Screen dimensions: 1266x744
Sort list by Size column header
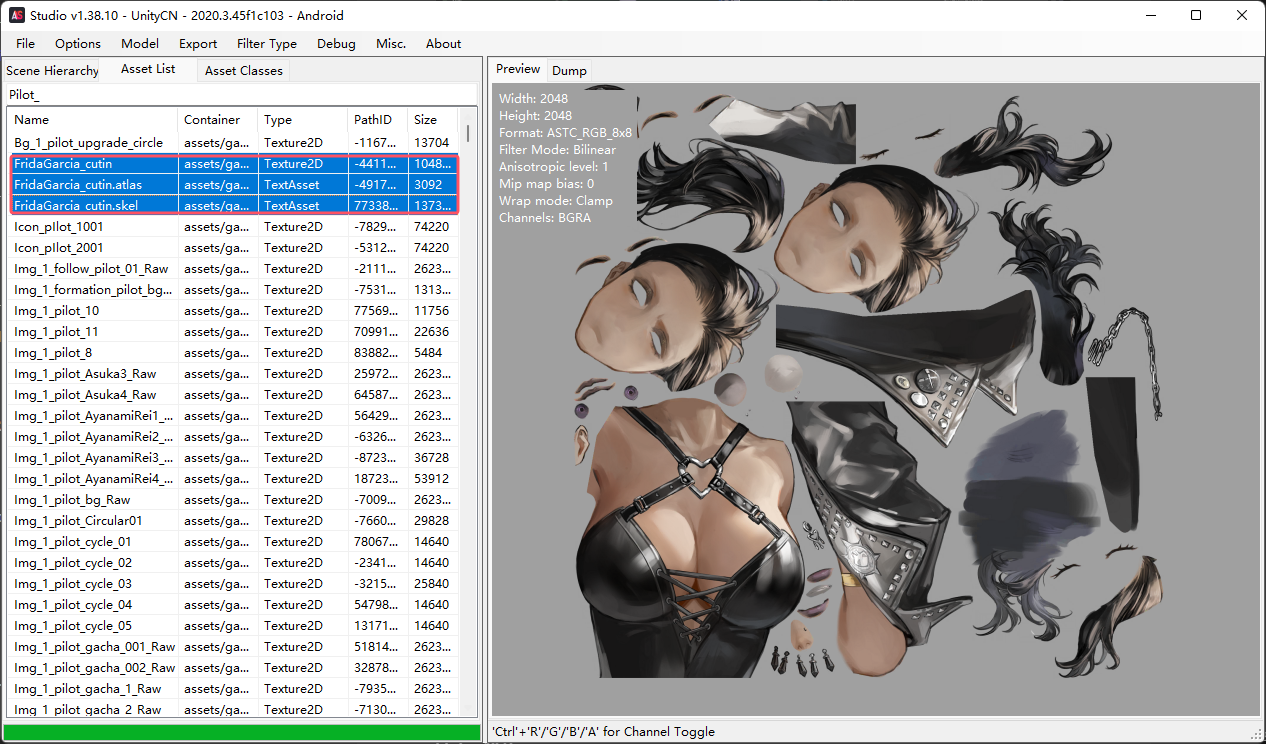coord(433,120)
